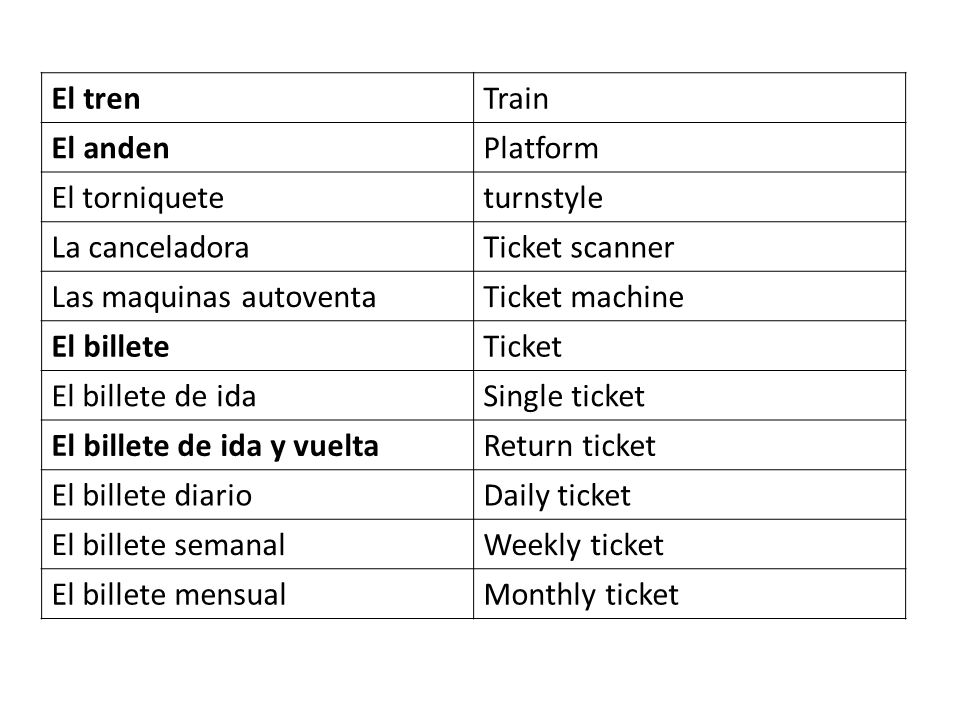Image resolution: width=960 pixels, height=720 pixels.
Task: Select the 'Platform' cell
Action: [689, 148]
